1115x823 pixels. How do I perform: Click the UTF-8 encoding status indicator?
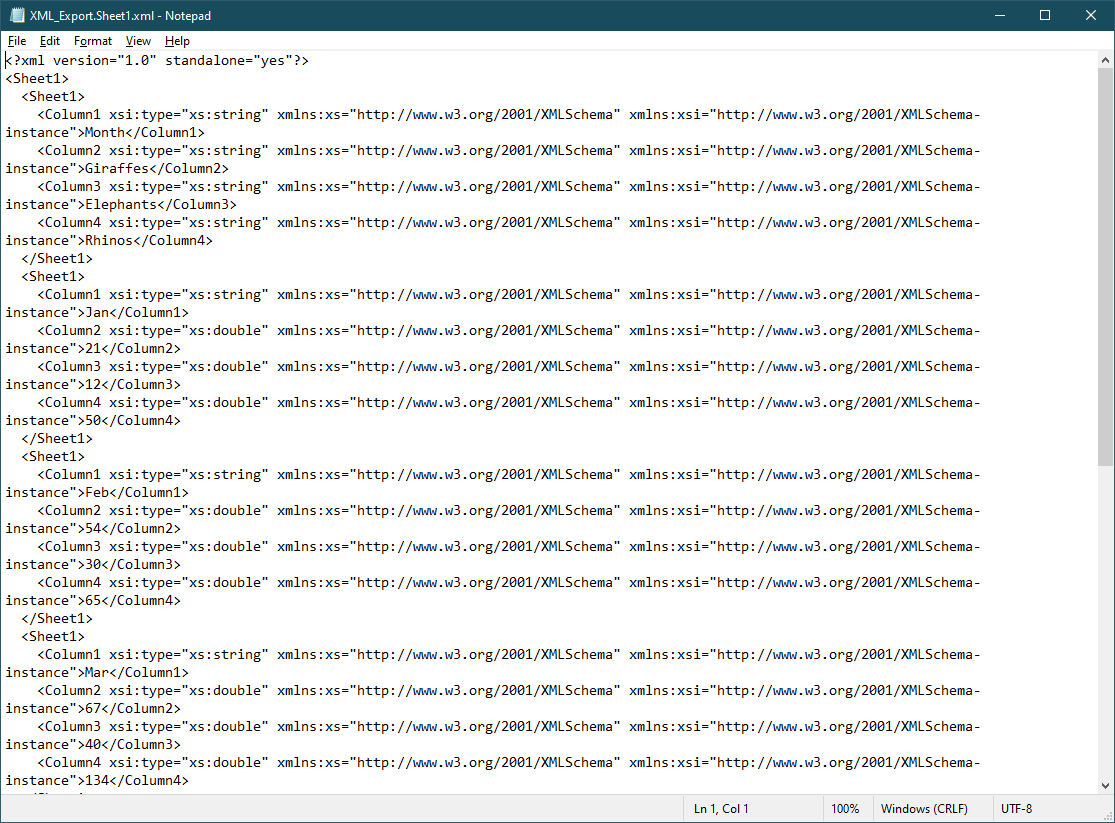(1016, 809)
